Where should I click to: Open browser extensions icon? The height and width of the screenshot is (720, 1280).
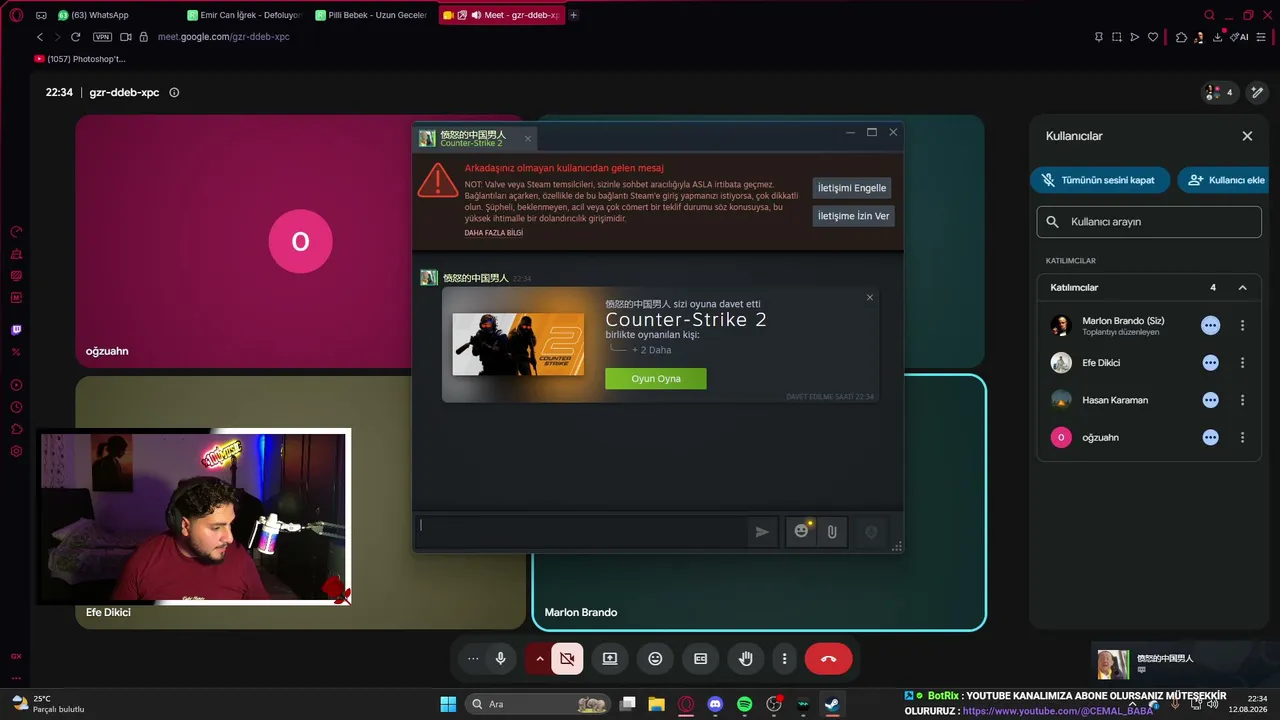[1181, 37]
